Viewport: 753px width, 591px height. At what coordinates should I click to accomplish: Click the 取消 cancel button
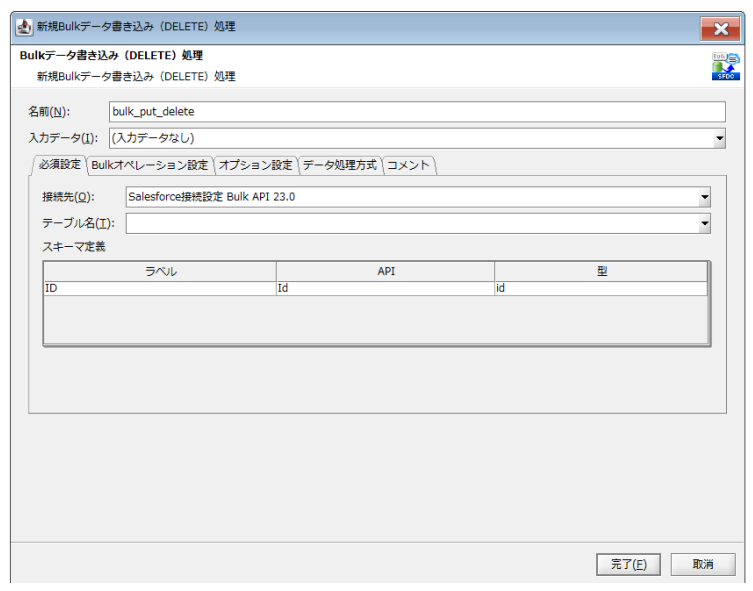702,564
